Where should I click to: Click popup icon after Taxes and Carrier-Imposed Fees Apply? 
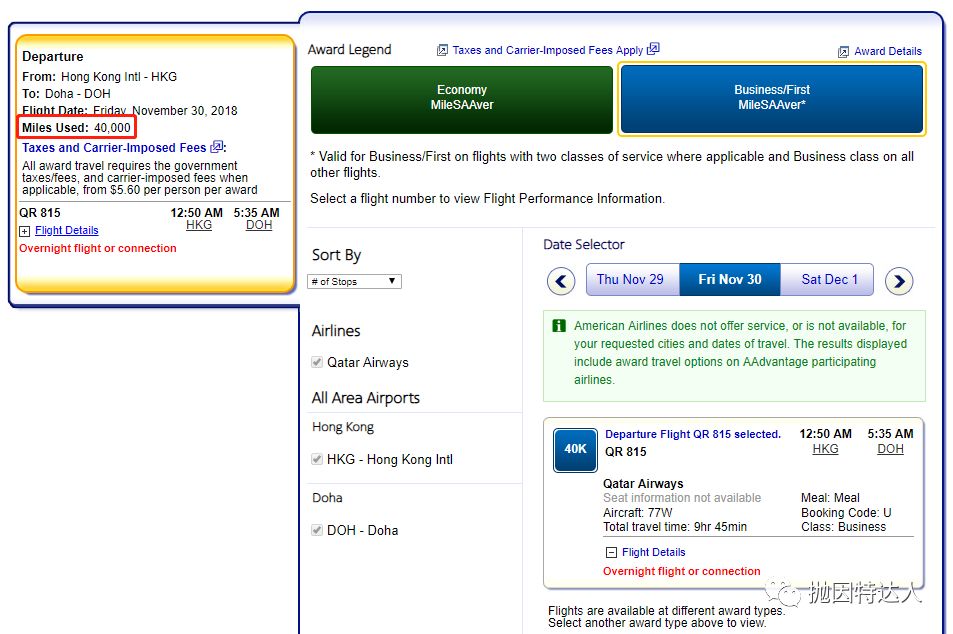pyautogui.click(x=653, y=49)
